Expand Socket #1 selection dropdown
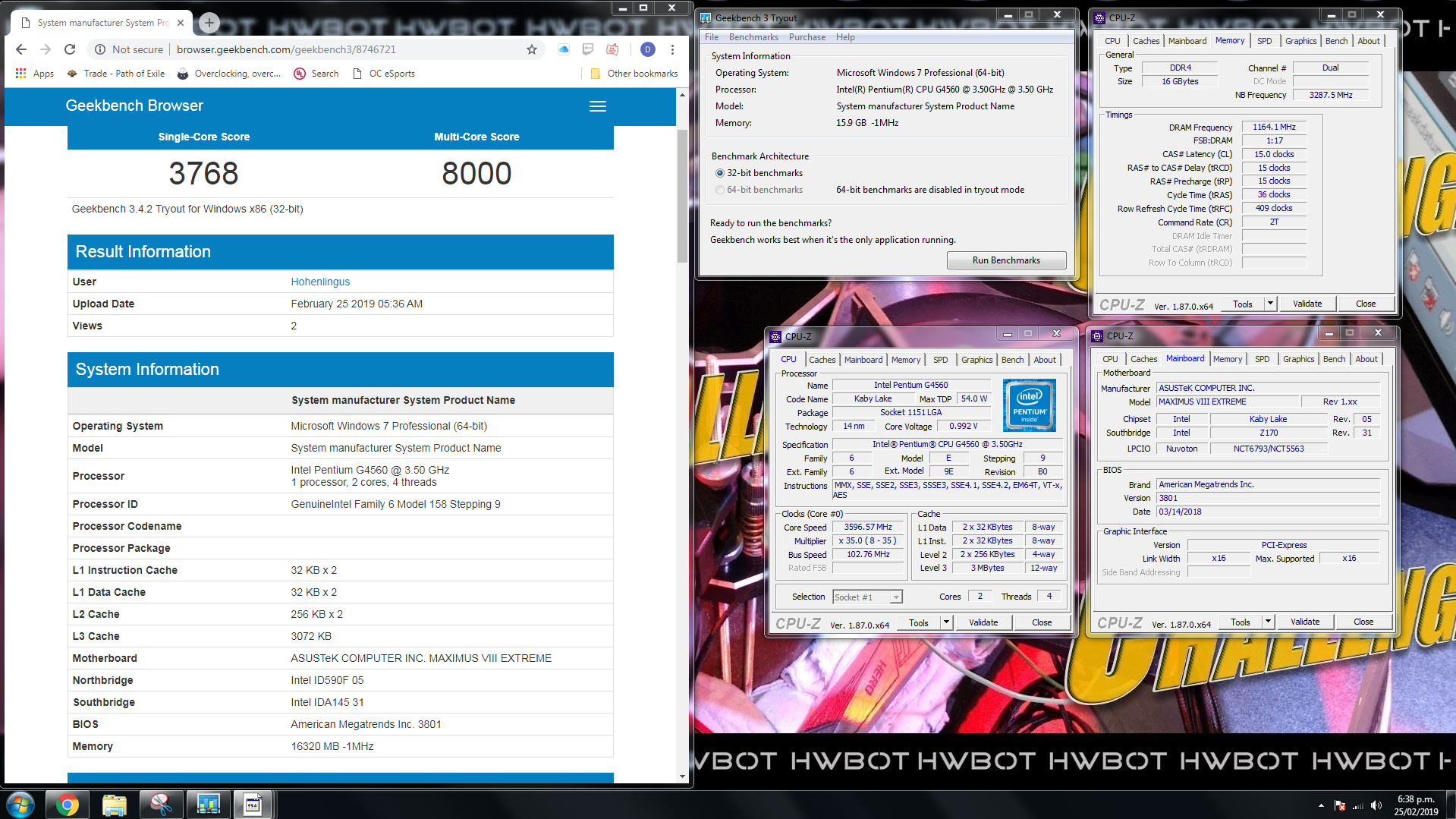 (x=896, y=597)
